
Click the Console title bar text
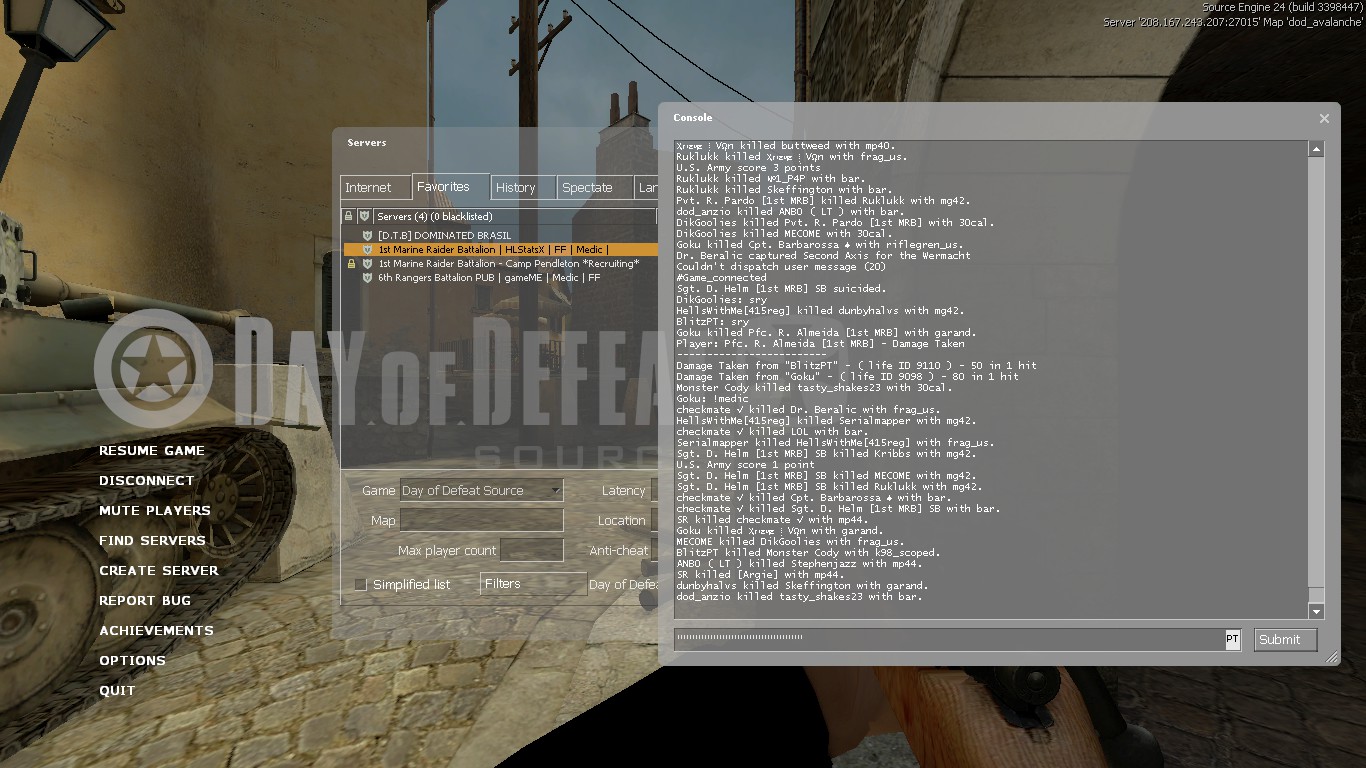pos(693,118)
